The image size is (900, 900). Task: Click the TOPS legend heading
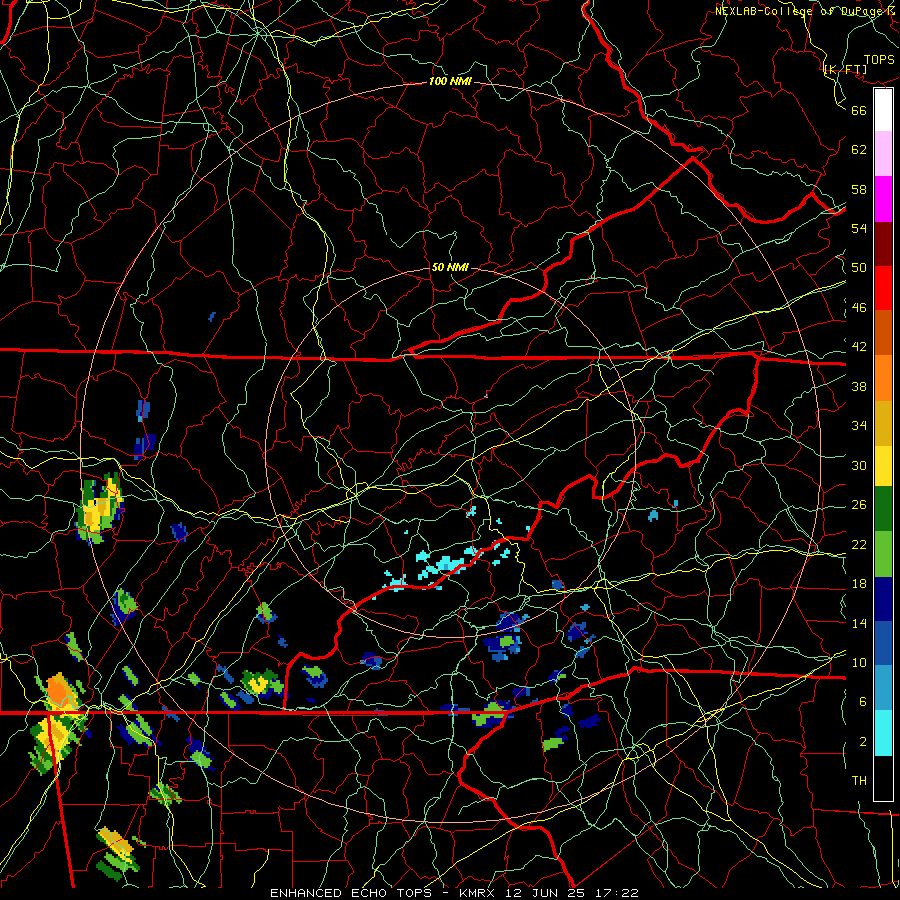coord(879,60)
